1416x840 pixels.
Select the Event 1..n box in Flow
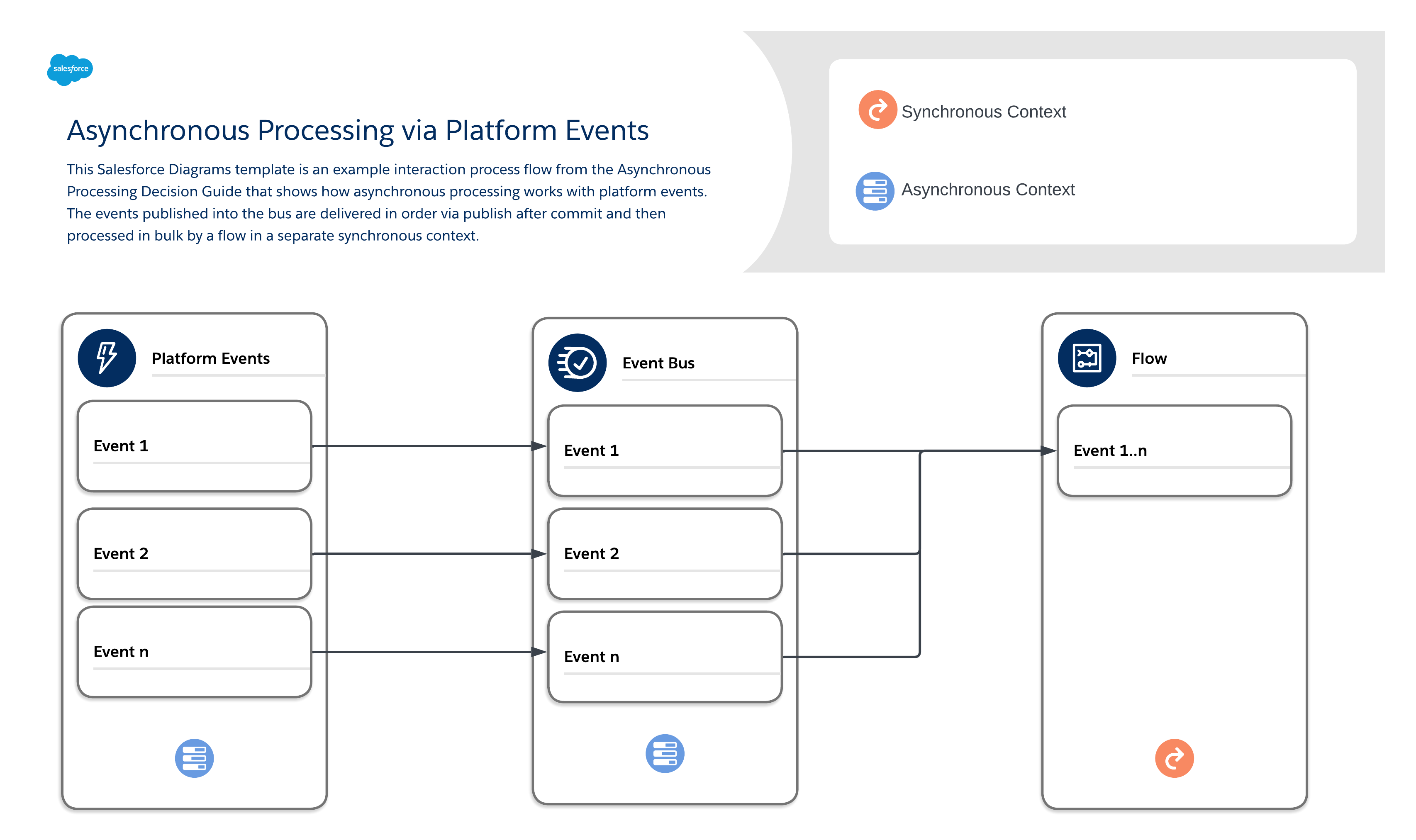tap(1174, 450)
